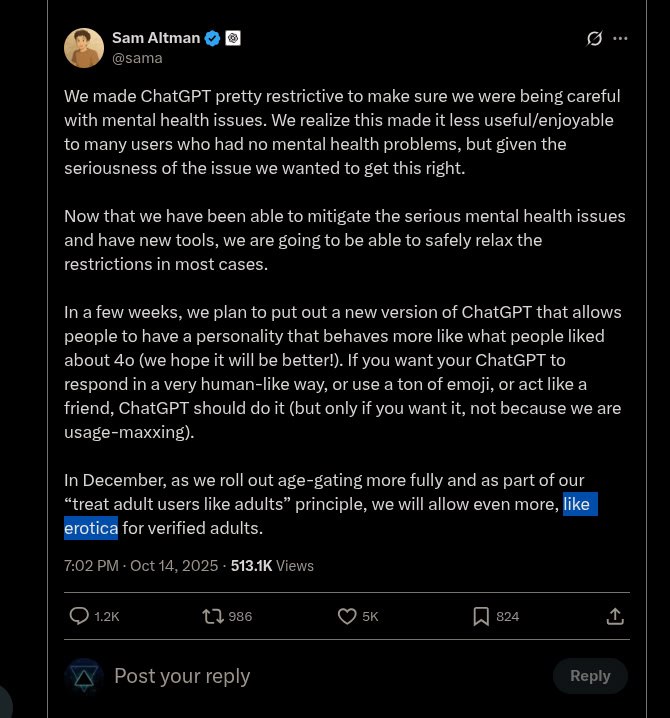
Task: Click the 7:02 PM Oct 14 timestamp
Action: [x=140, y=565]
